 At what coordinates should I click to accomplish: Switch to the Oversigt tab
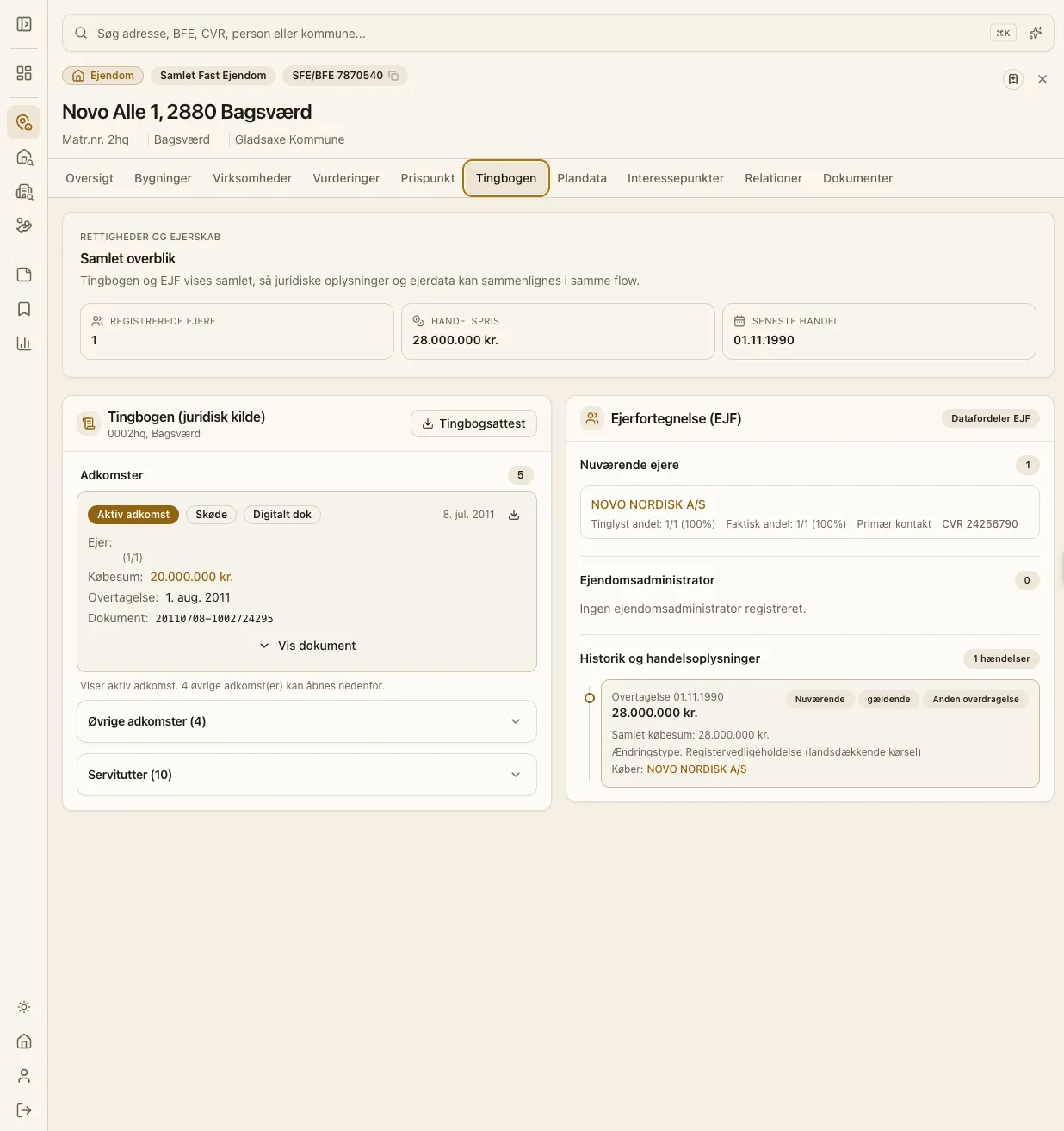90,178
